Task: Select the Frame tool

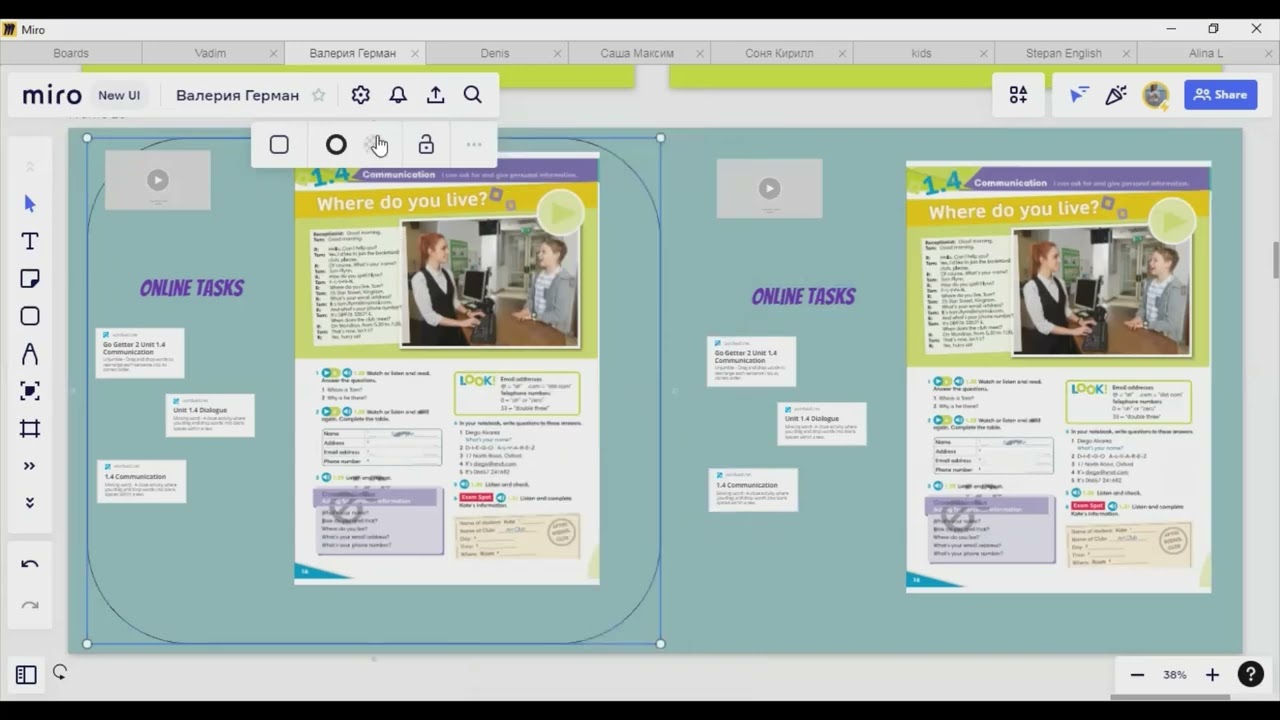Action: coord(30,429)
